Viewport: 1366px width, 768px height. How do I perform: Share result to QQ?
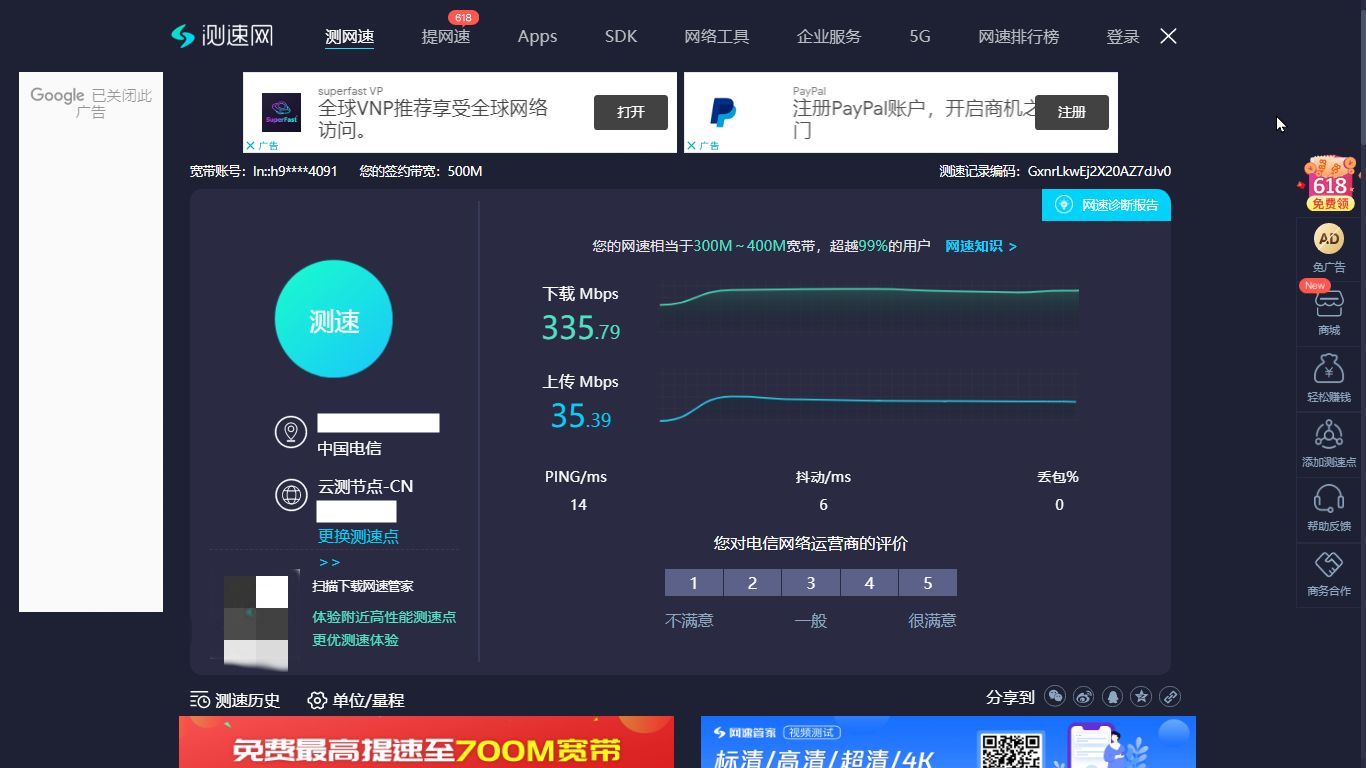coord(1112,697)
